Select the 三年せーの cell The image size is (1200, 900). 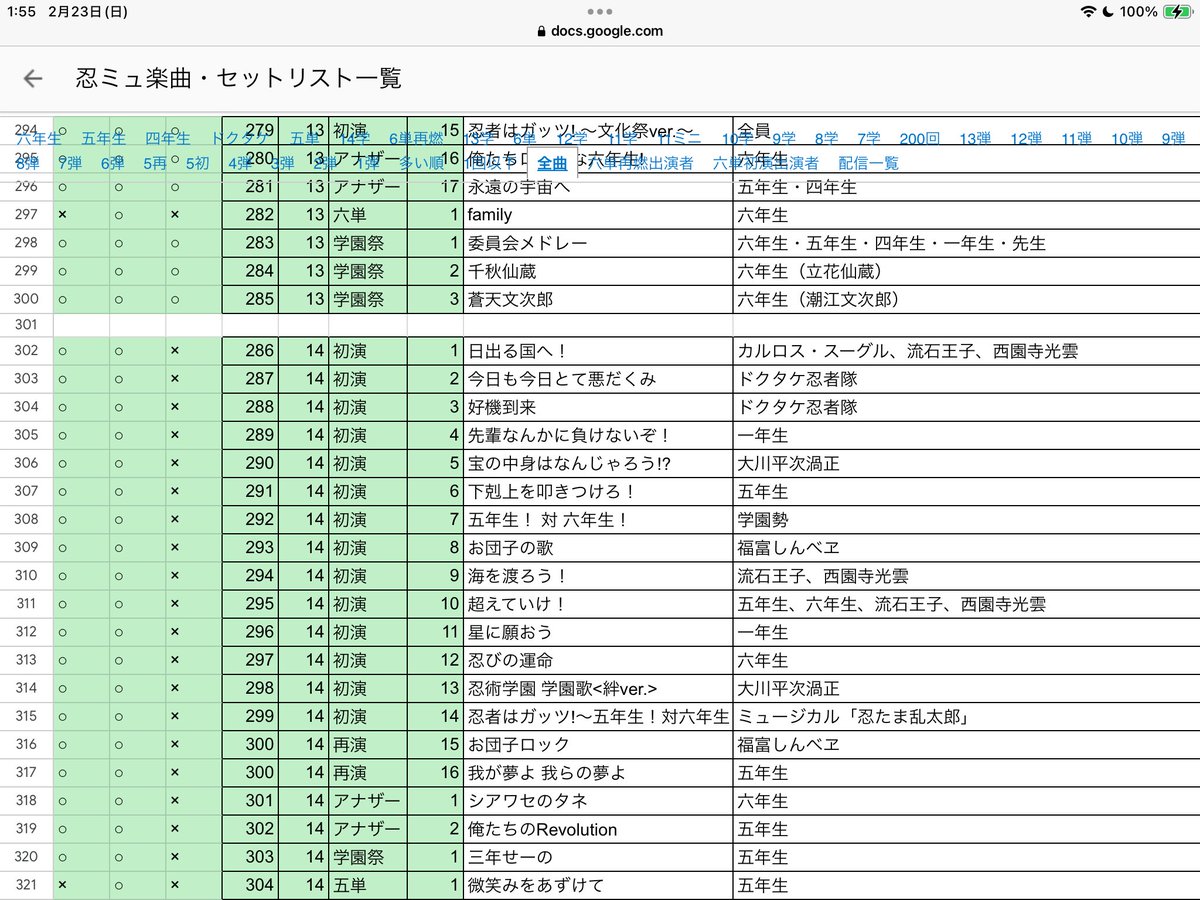[x=598, y=857]
